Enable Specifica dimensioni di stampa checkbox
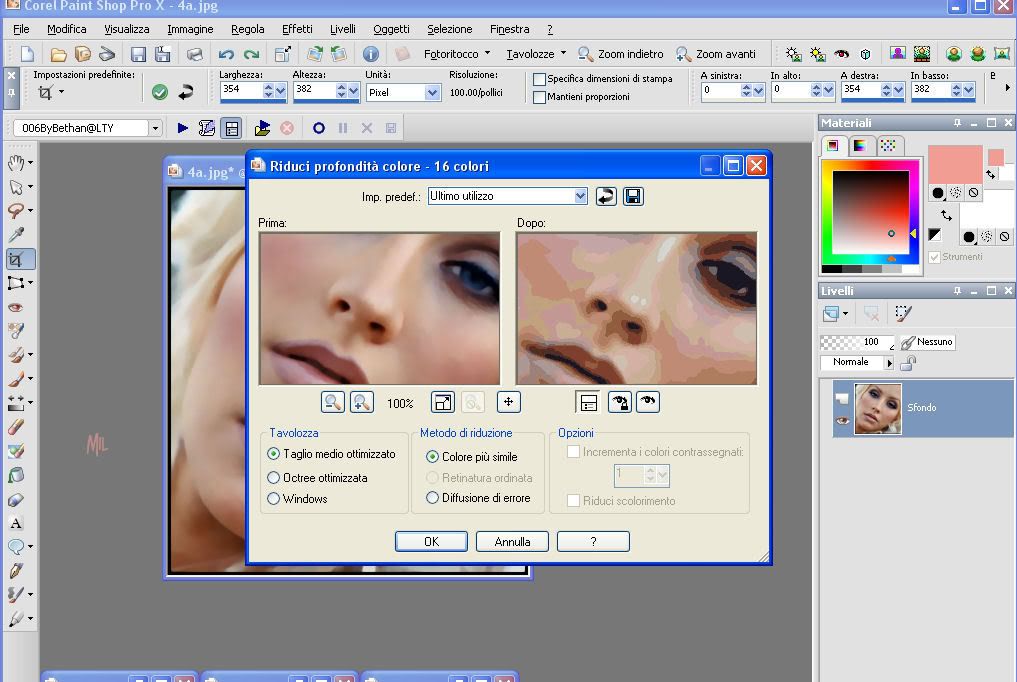 [539, 79]
